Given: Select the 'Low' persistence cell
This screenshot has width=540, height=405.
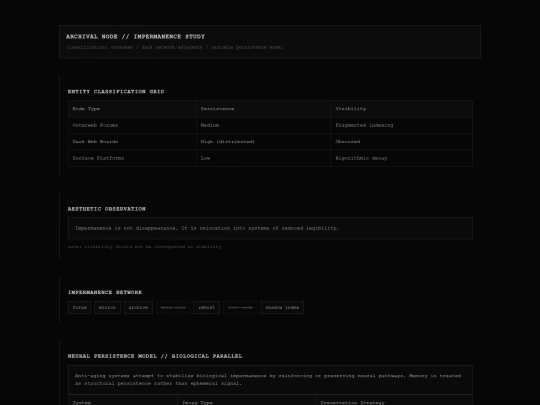Looking at the screenshot, I should point(263,158).
